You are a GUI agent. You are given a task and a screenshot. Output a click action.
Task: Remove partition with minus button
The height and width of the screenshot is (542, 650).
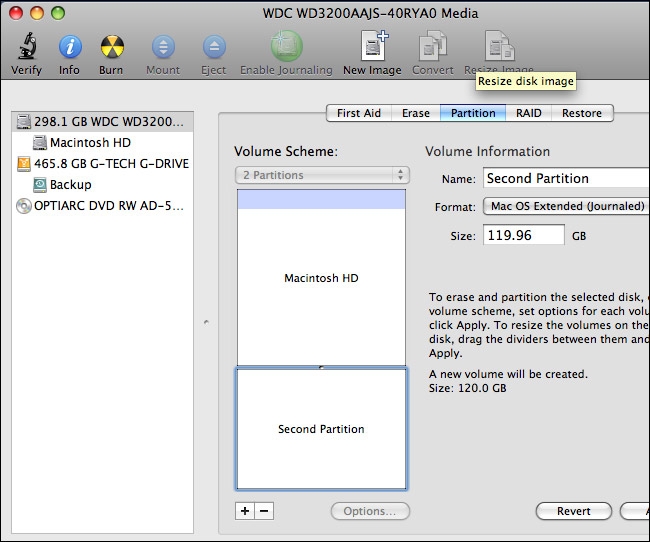[264, 511]
